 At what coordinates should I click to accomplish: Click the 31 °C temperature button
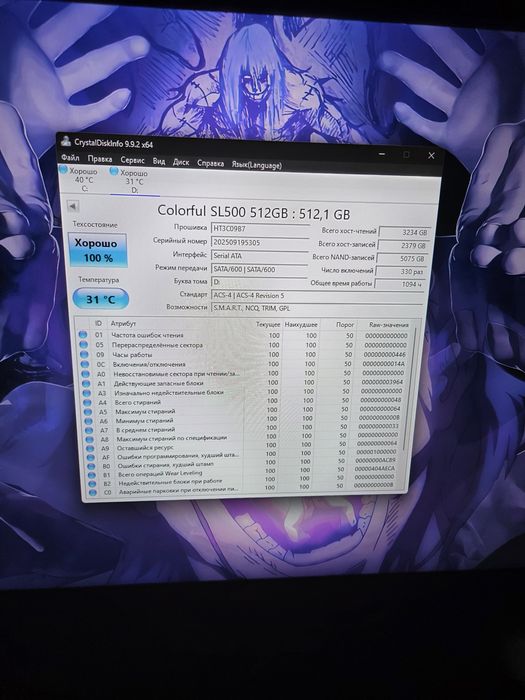tap(100, 299)
